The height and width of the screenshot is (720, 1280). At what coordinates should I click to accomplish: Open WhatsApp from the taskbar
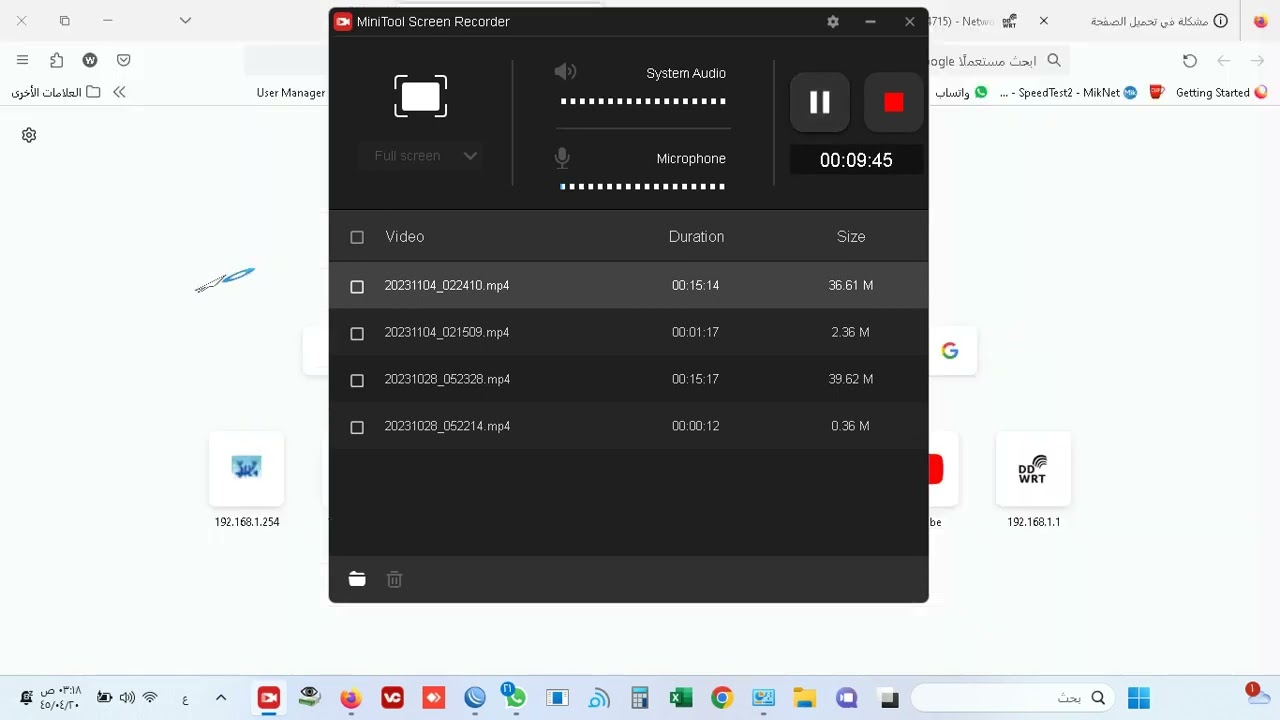(x=516, y=698)
